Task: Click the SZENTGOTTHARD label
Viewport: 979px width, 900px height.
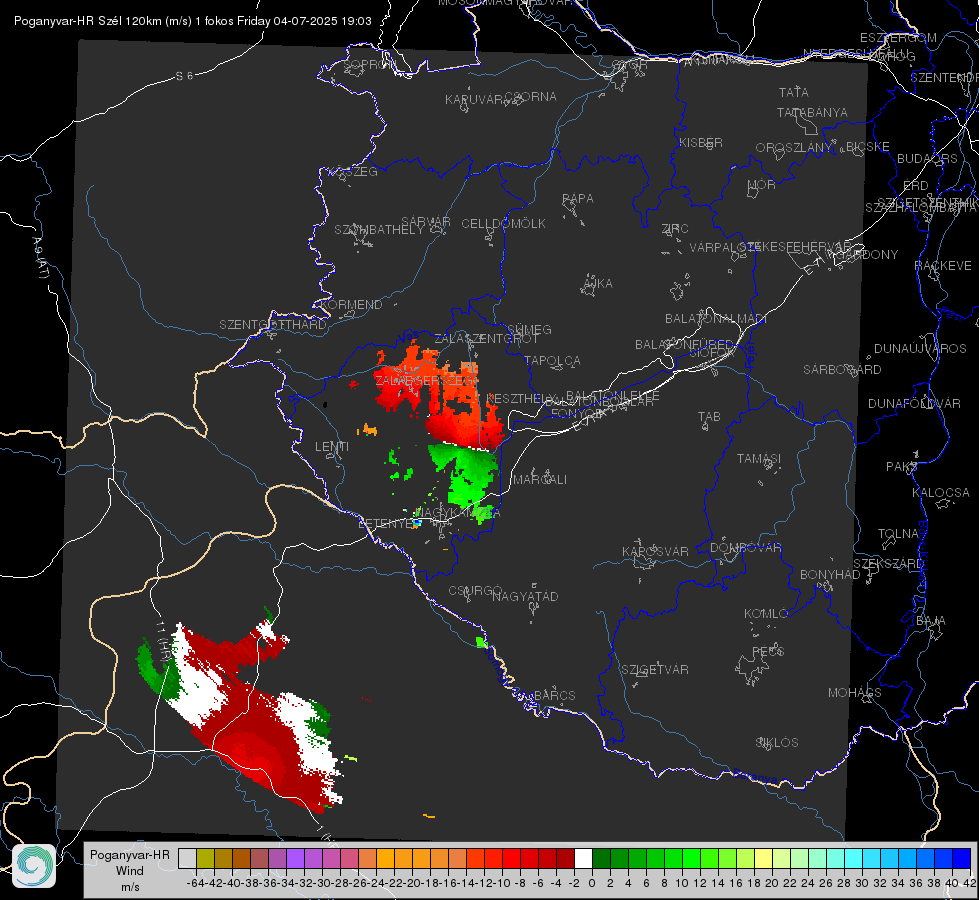Action: coord(273,325)
